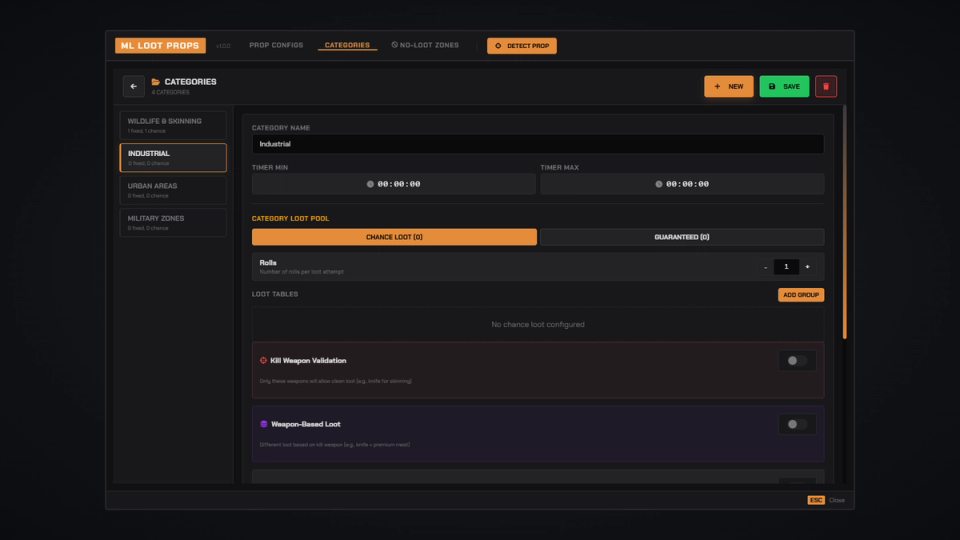Create a new category with New
The width and height of the screenshot is (960, 540).
(729, 86)
